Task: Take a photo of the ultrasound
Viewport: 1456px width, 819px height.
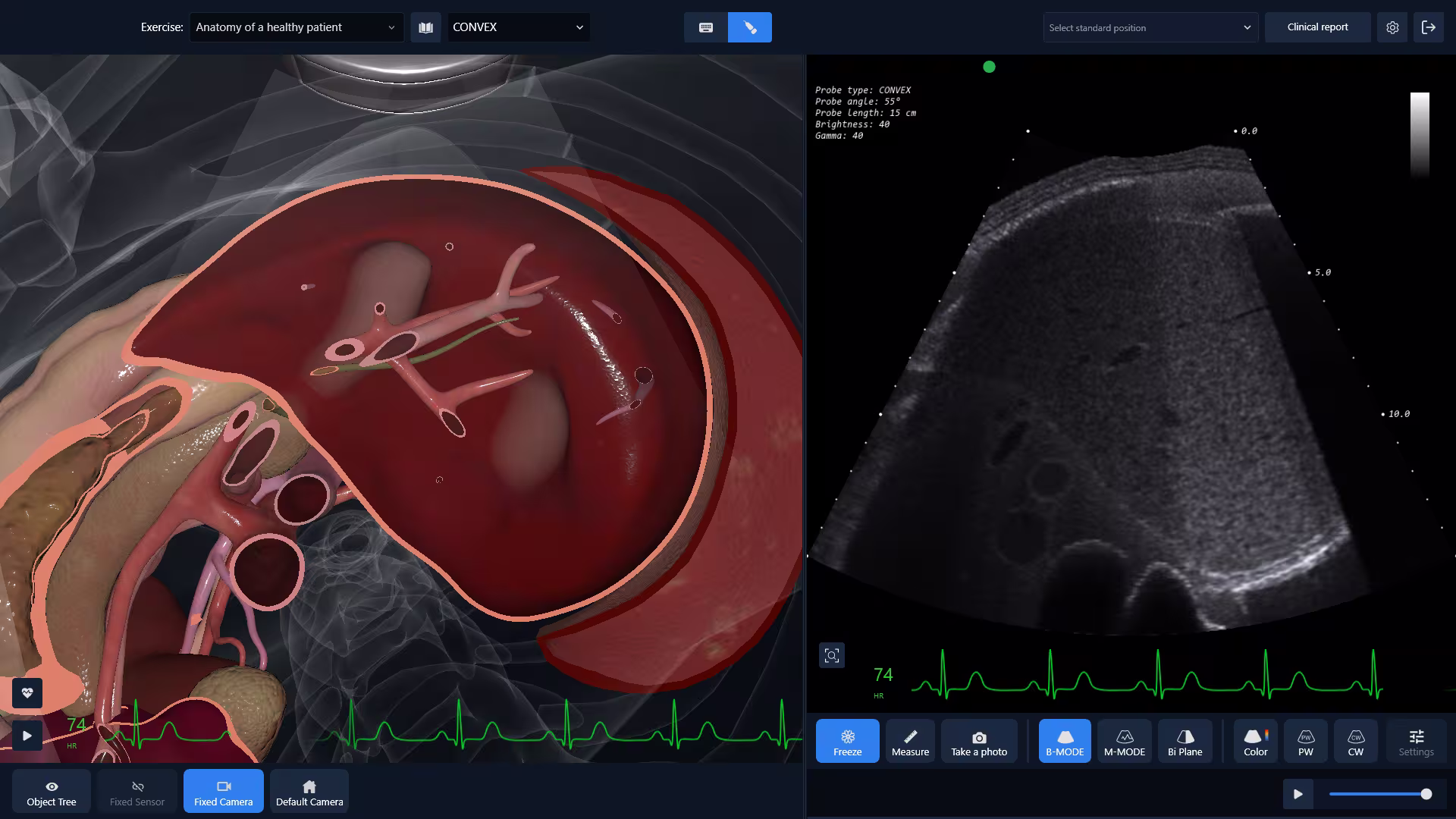Action: coord(979,741)
